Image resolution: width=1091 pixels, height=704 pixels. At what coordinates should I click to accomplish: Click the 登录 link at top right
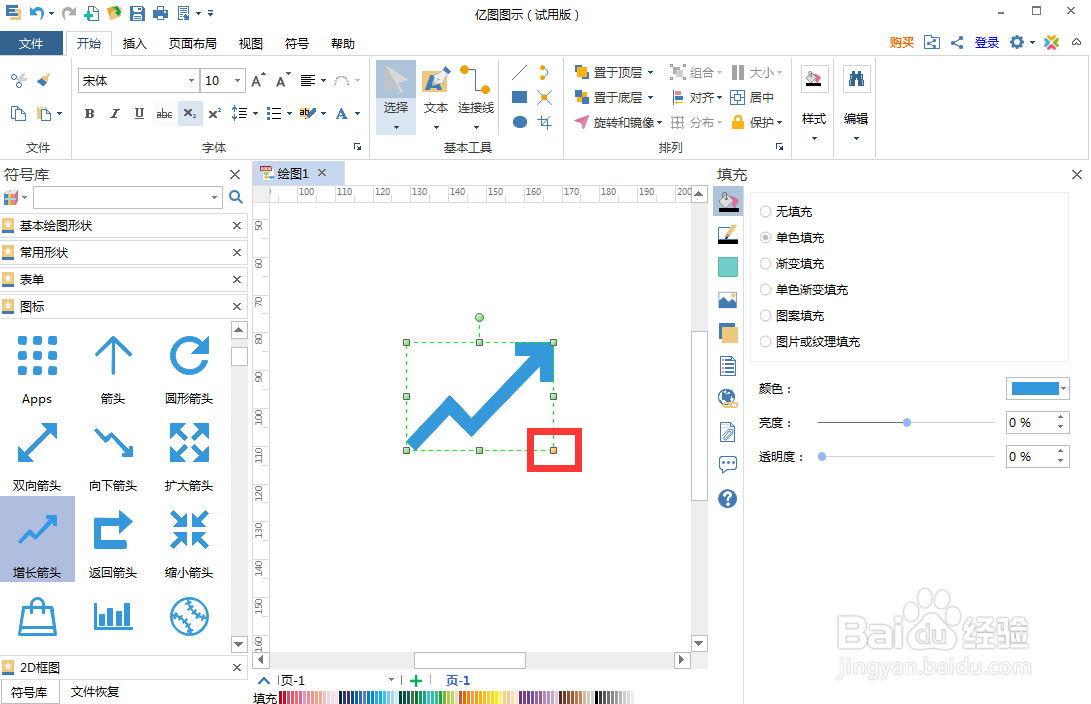[986, 43]
